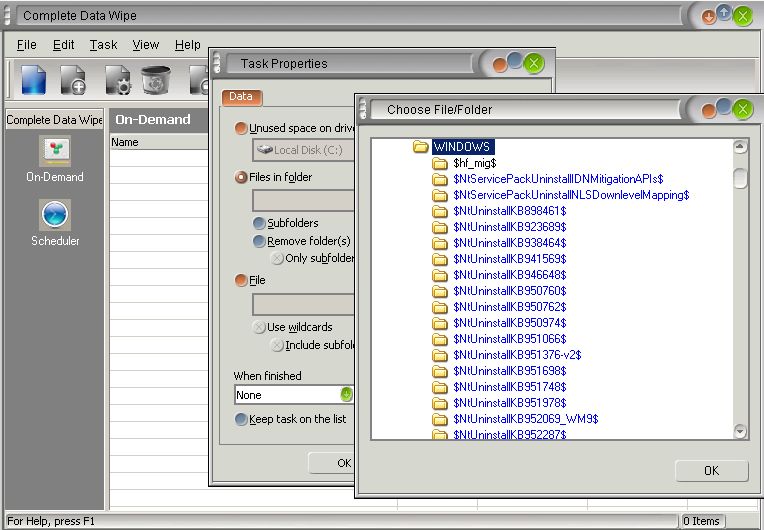
Task: Select Unused space on drive radio button
Action: coord(241,128)
